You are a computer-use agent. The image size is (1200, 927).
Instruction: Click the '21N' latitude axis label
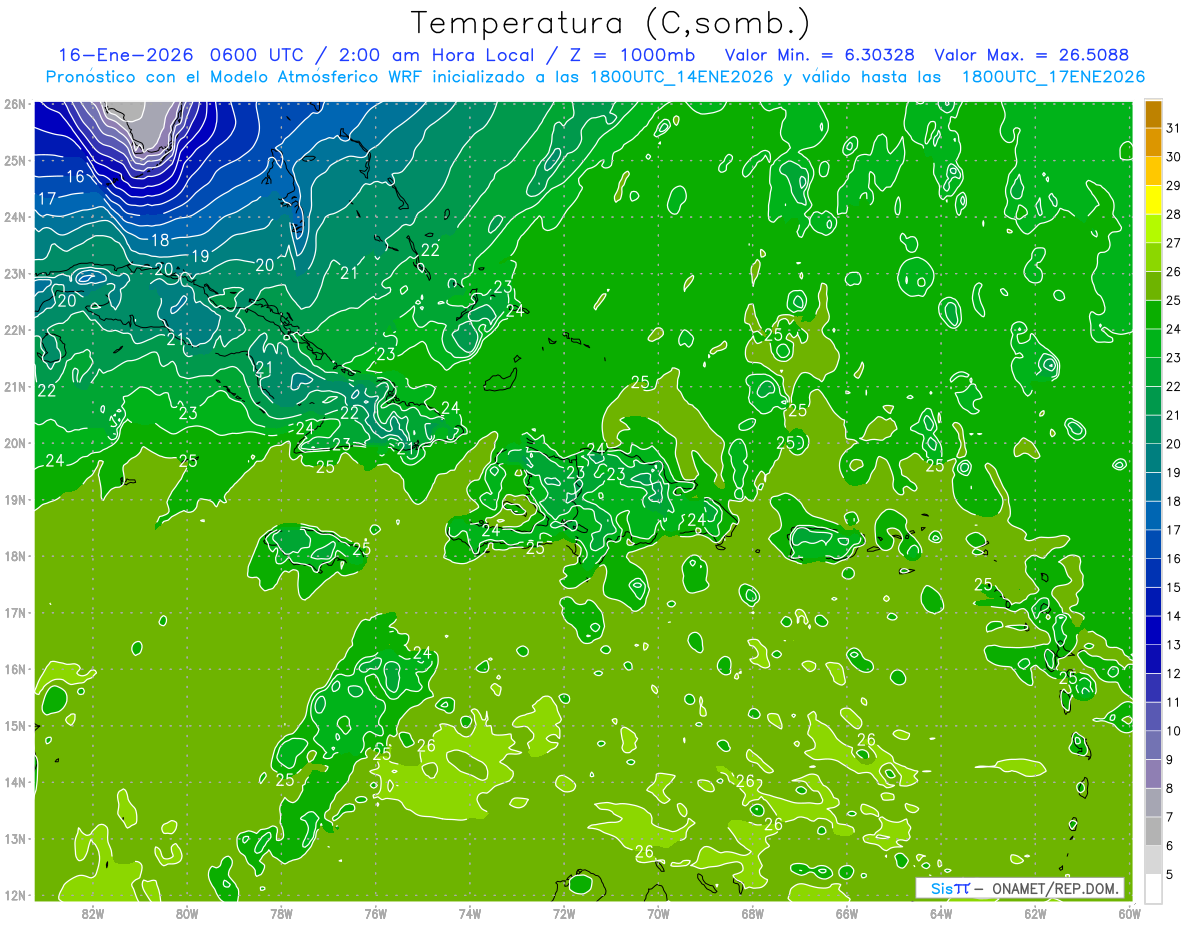click(x=15, y=387)
